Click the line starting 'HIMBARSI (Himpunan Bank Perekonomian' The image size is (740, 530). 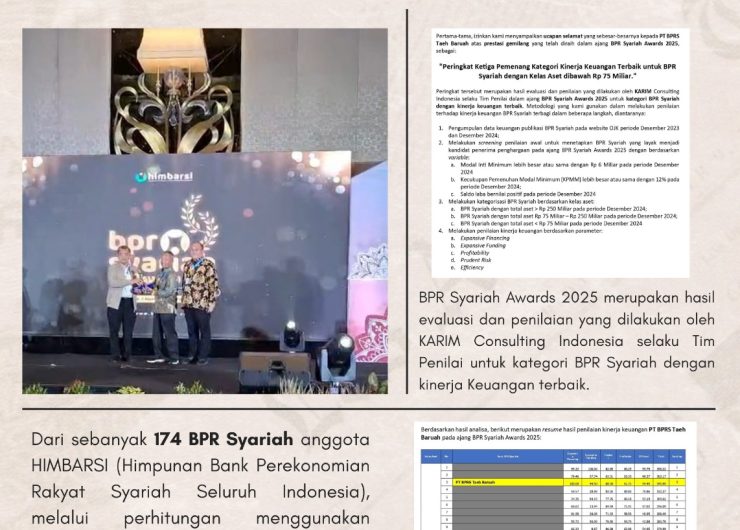201,466
